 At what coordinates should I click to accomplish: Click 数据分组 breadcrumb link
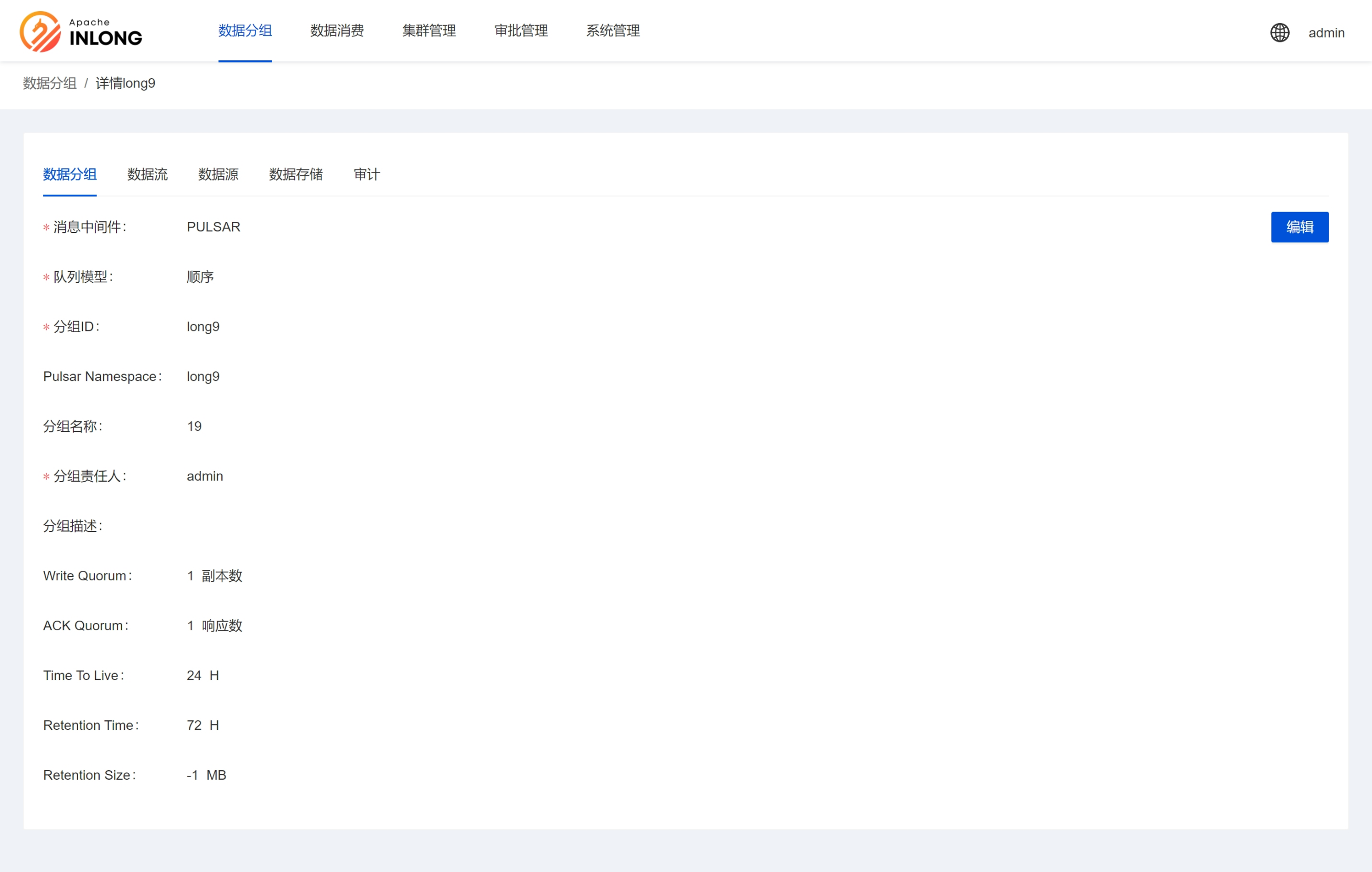point(50,83)
